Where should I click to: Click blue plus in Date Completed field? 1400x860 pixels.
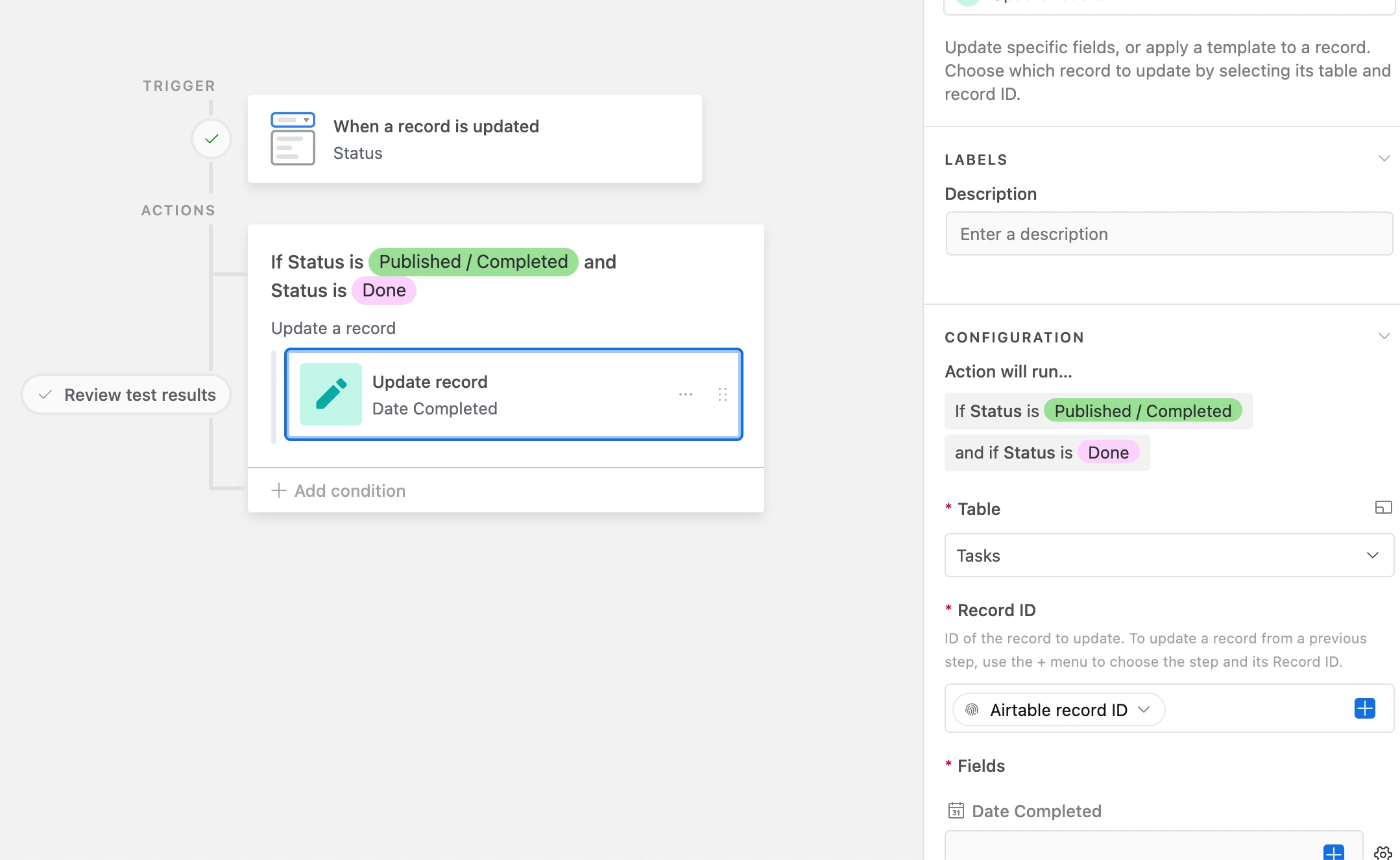tap(1333, 852)
